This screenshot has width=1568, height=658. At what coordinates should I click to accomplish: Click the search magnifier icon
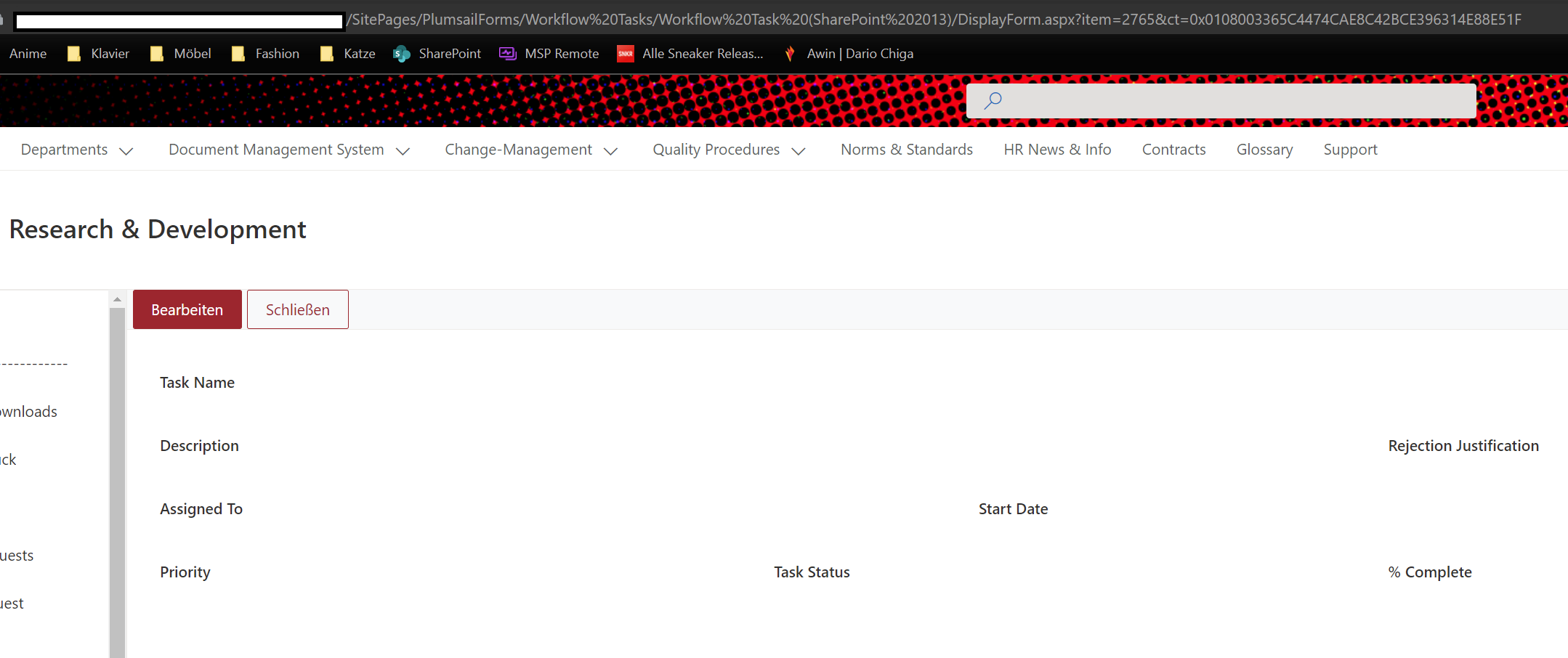[993, 101]
